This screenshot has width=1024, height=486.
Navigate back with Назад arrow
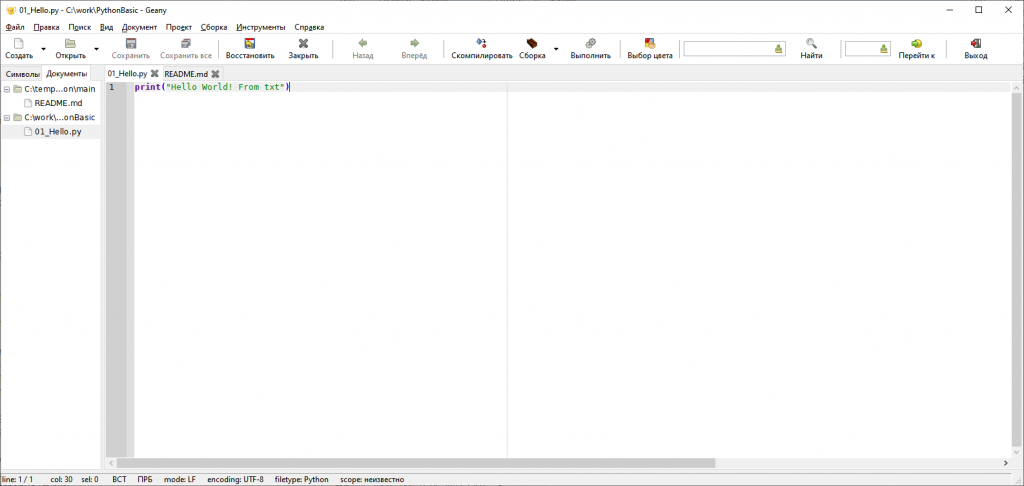(x=362, y=44)
